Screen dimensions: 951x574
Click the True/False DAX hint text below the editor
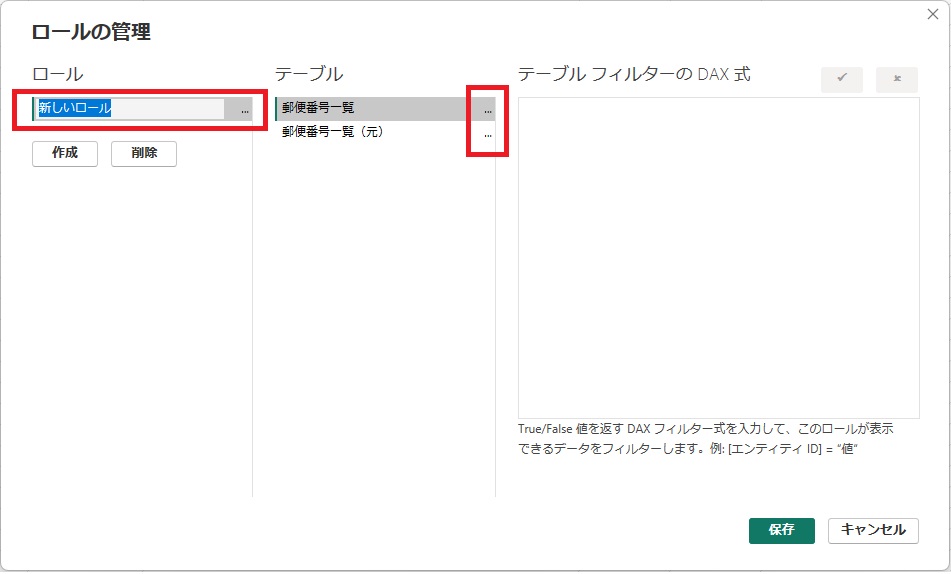click(x=705, y=438)
